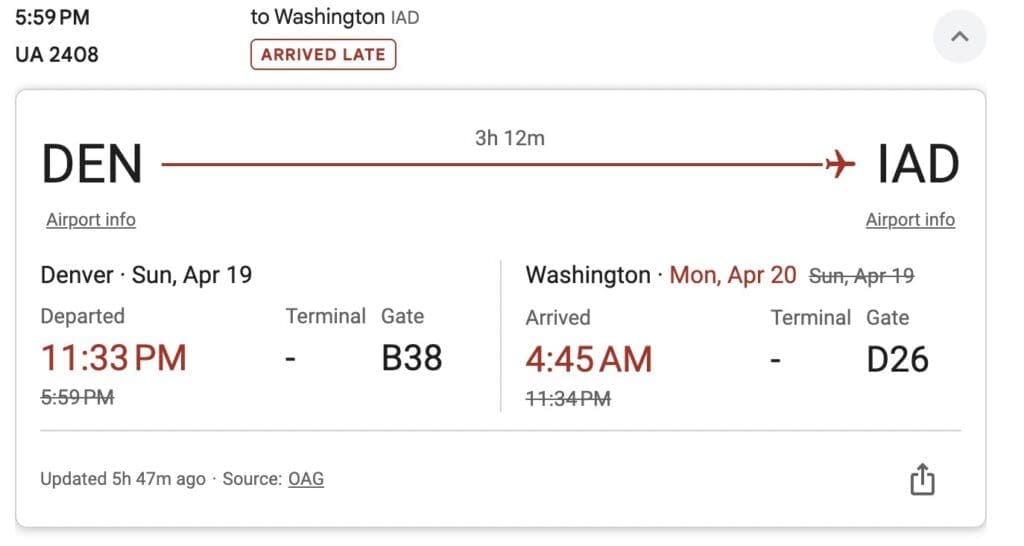Screen dimensions: 1024x546
Task: Click the actual departure time 11:33 PM
Action: (x=114, y=358)
